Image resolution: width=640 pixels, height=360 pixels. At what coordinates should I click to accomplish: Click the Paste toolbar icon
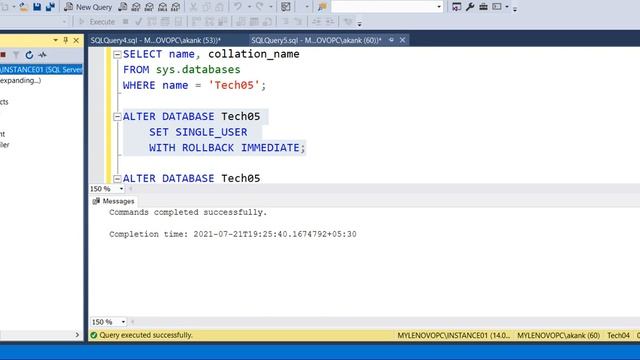(219, 7)
